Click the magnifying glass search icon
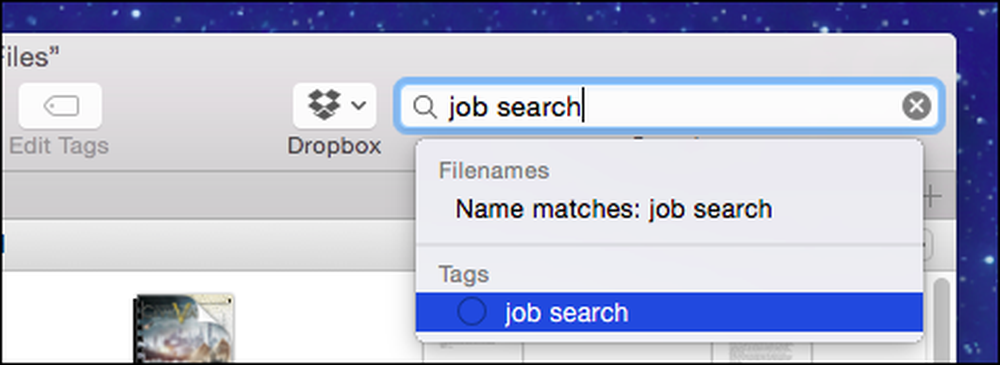 (x=424, y=107)
